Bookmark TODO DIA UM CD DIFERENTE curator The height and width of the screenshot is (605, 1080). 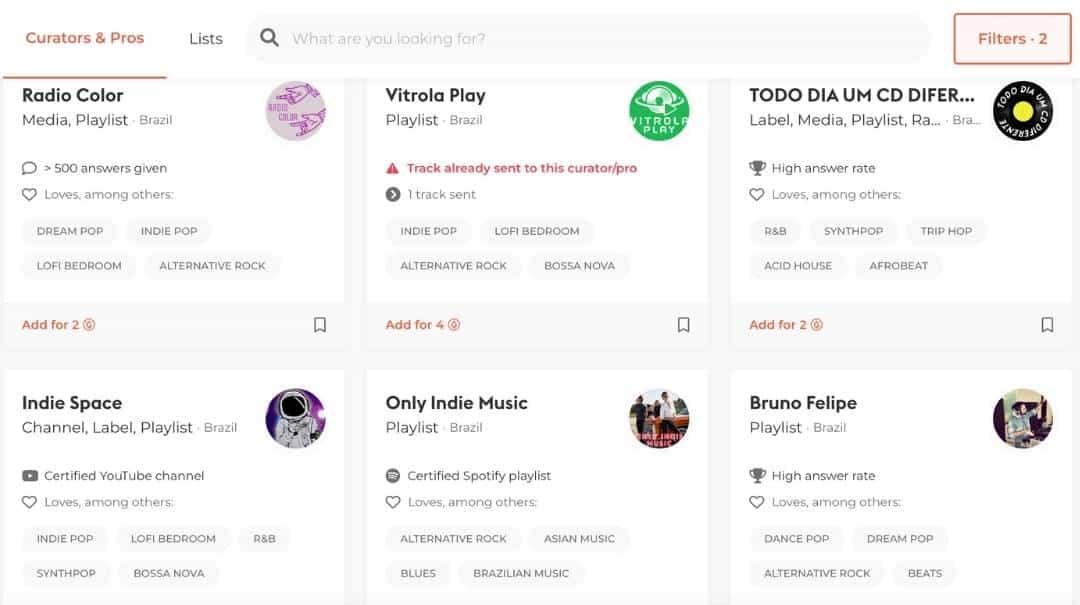pyautogui.click(x=1047, y=325)
